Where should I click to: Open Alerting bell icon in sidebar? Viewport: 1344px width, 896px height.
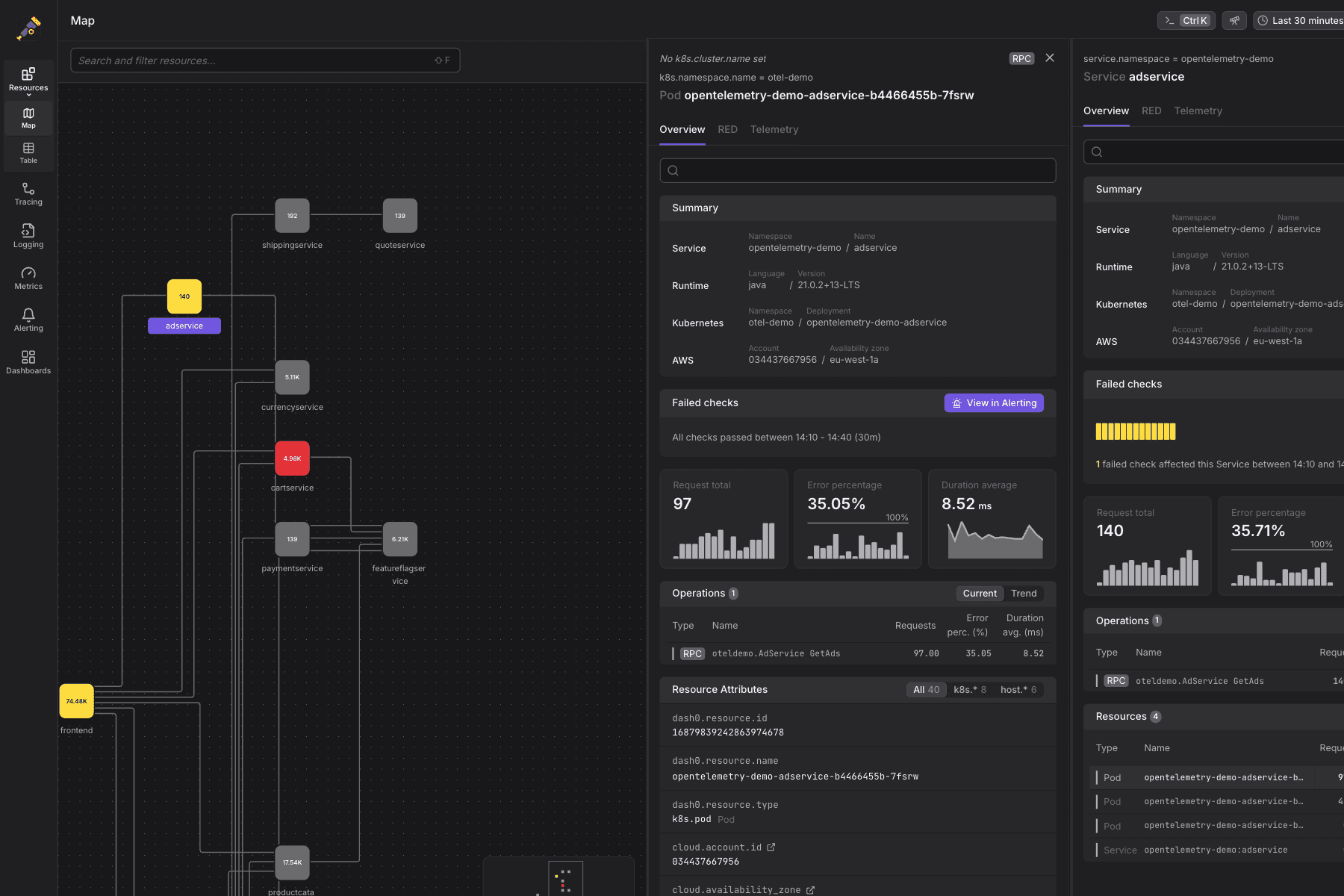pos(28,320)
